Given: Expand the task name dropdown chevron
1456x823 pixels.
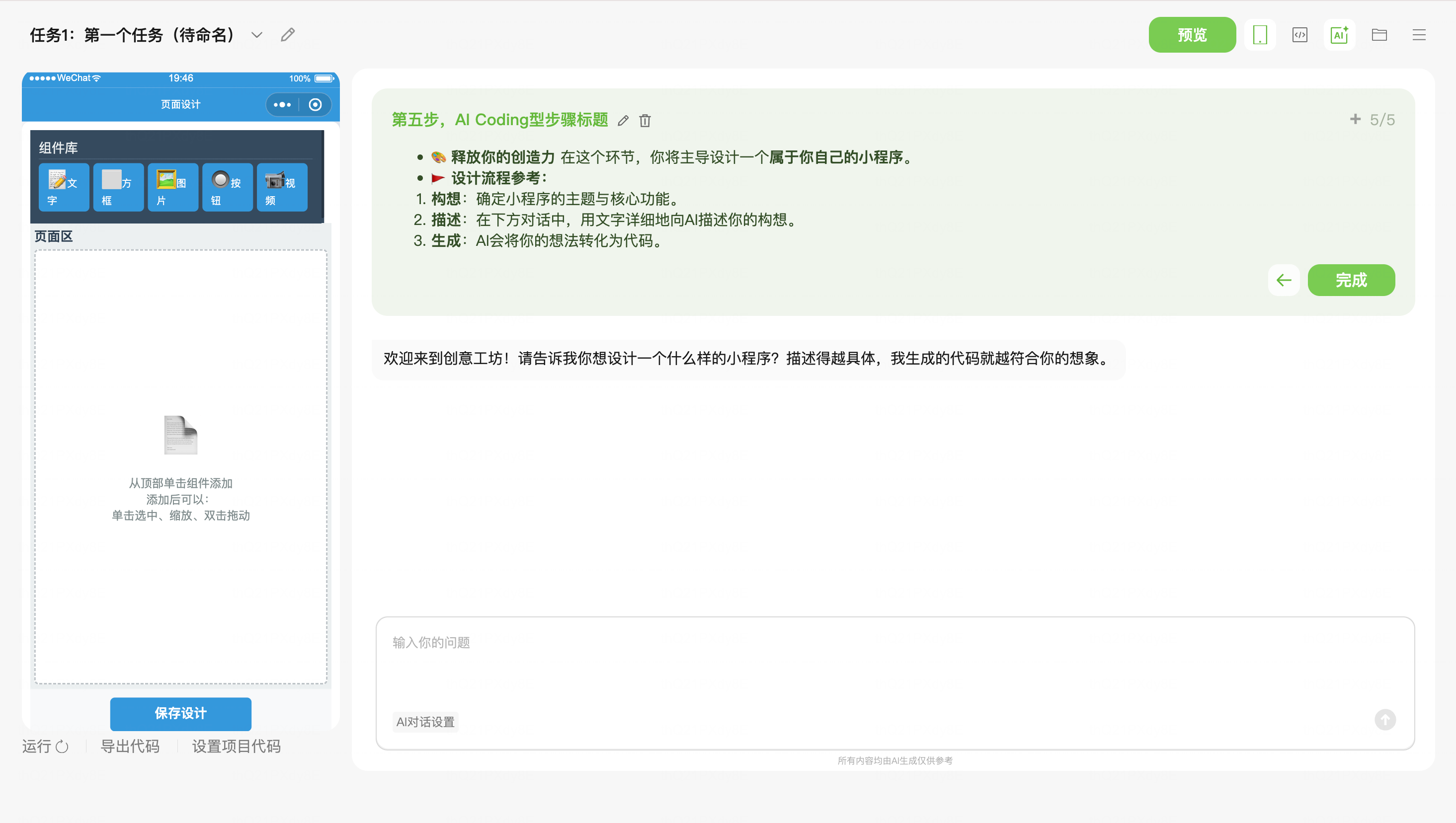Looking at the screenshot, I should tap(257, 35).
